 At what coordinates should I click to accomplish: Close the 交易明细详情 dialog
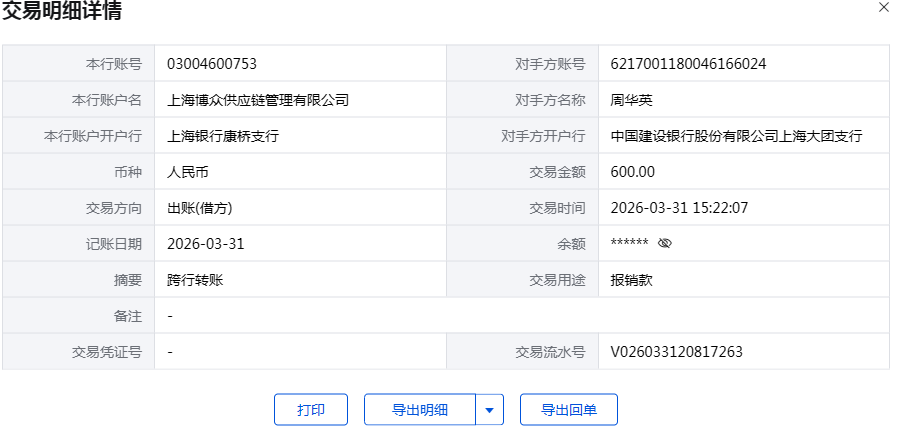coord(883,7)
